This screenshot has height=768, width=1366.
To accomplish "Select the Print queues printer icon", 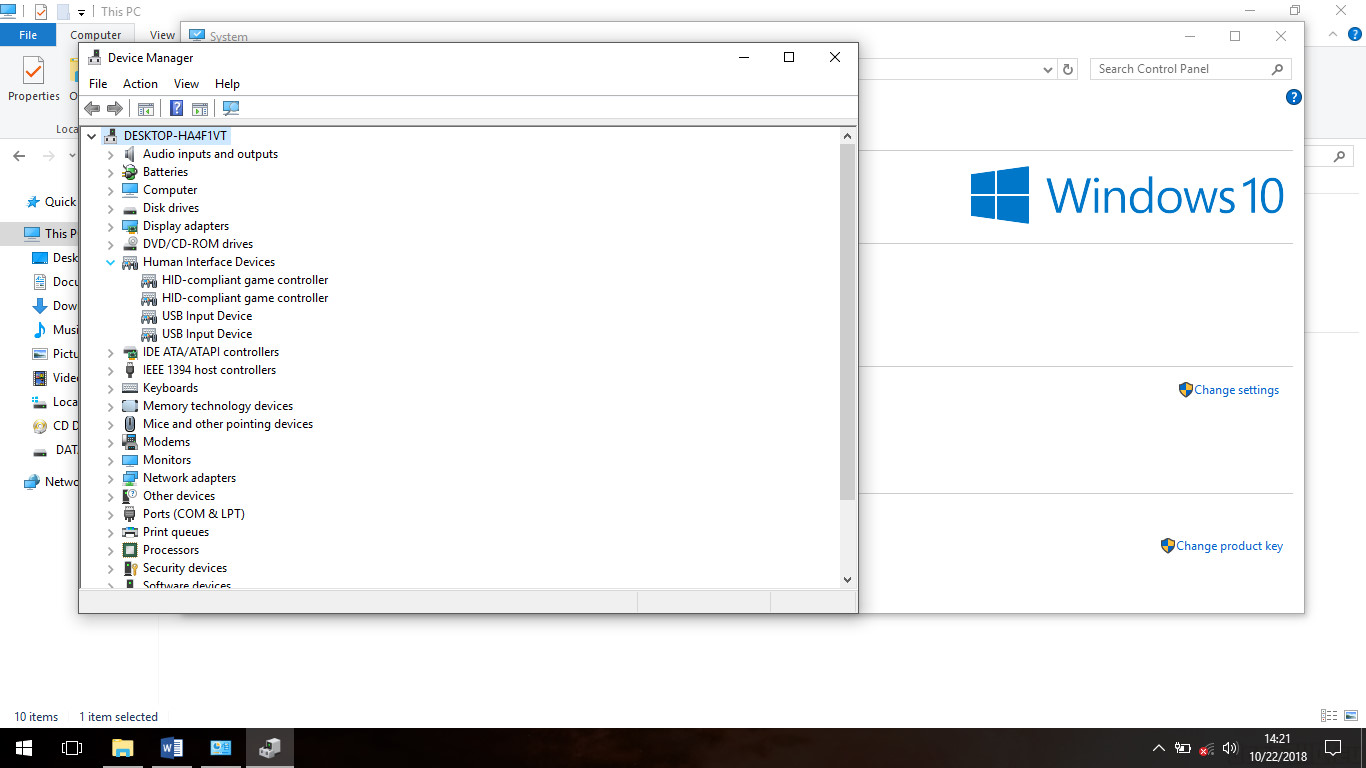I will coord(130,532).
